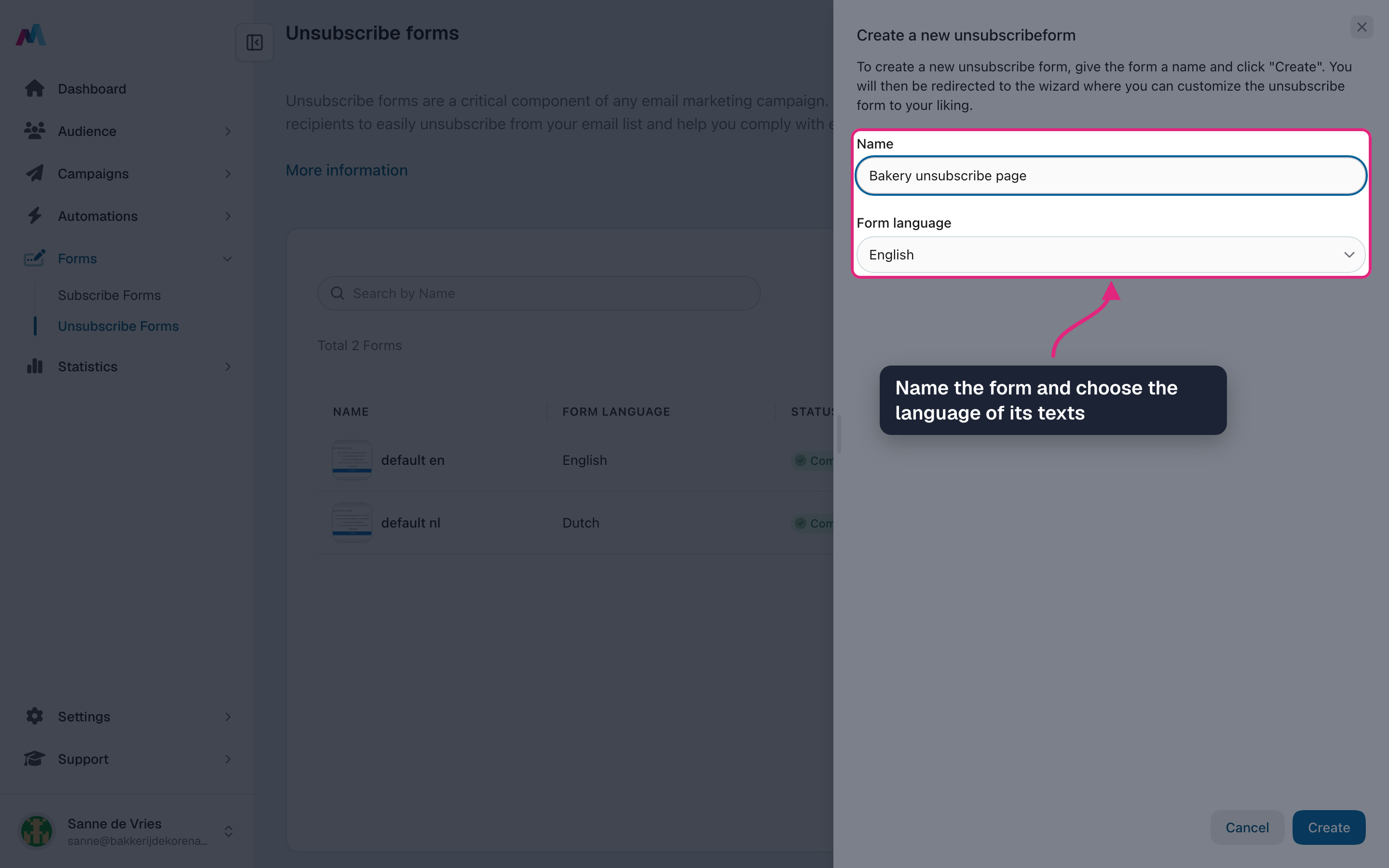Collapse the Forms menu chevron
This screenshot has width=1389, height=868.
pyautogui.click(x=228, y=259)
